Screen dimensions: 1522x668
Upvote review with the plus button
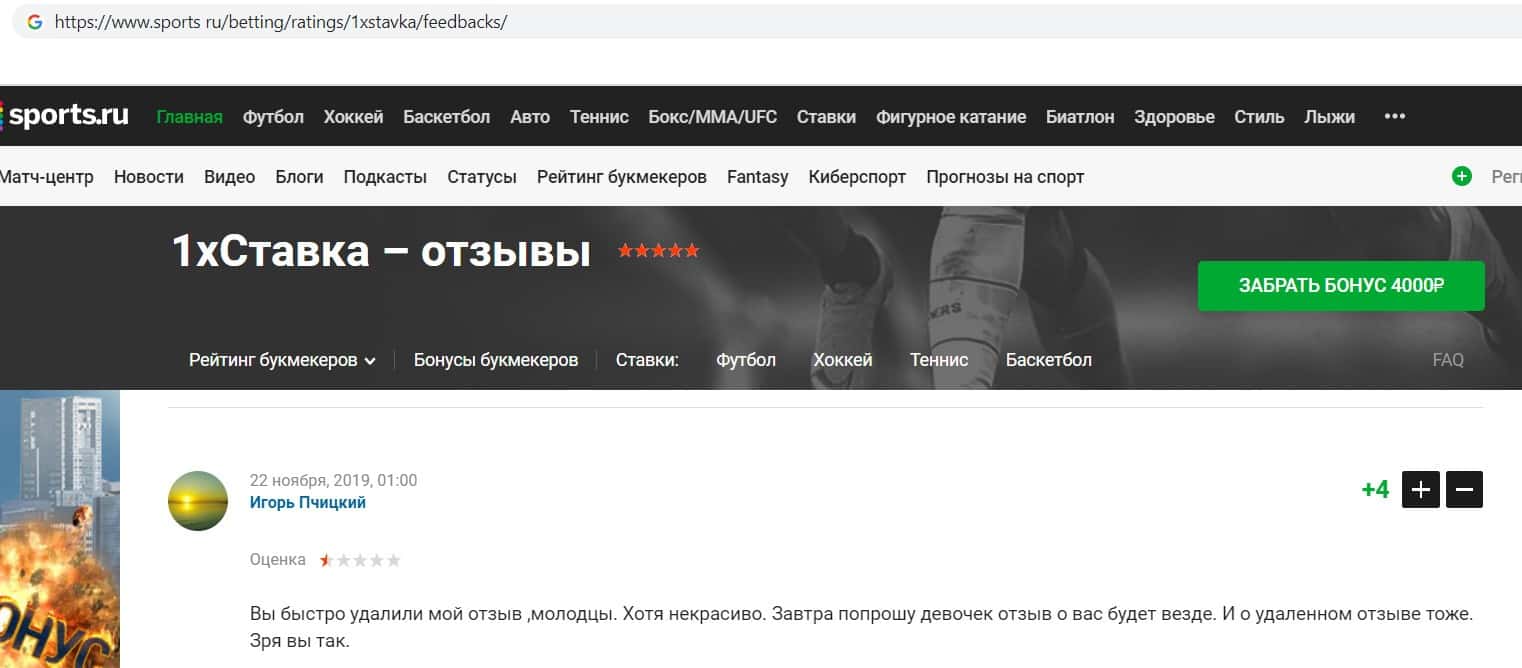click(1421, 490)
